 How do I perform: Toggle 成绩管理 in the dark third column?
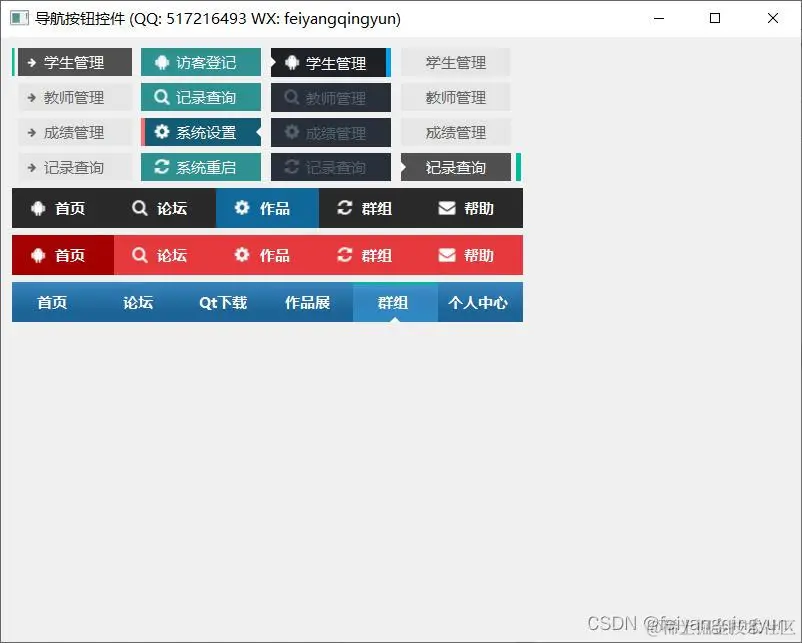330,132
